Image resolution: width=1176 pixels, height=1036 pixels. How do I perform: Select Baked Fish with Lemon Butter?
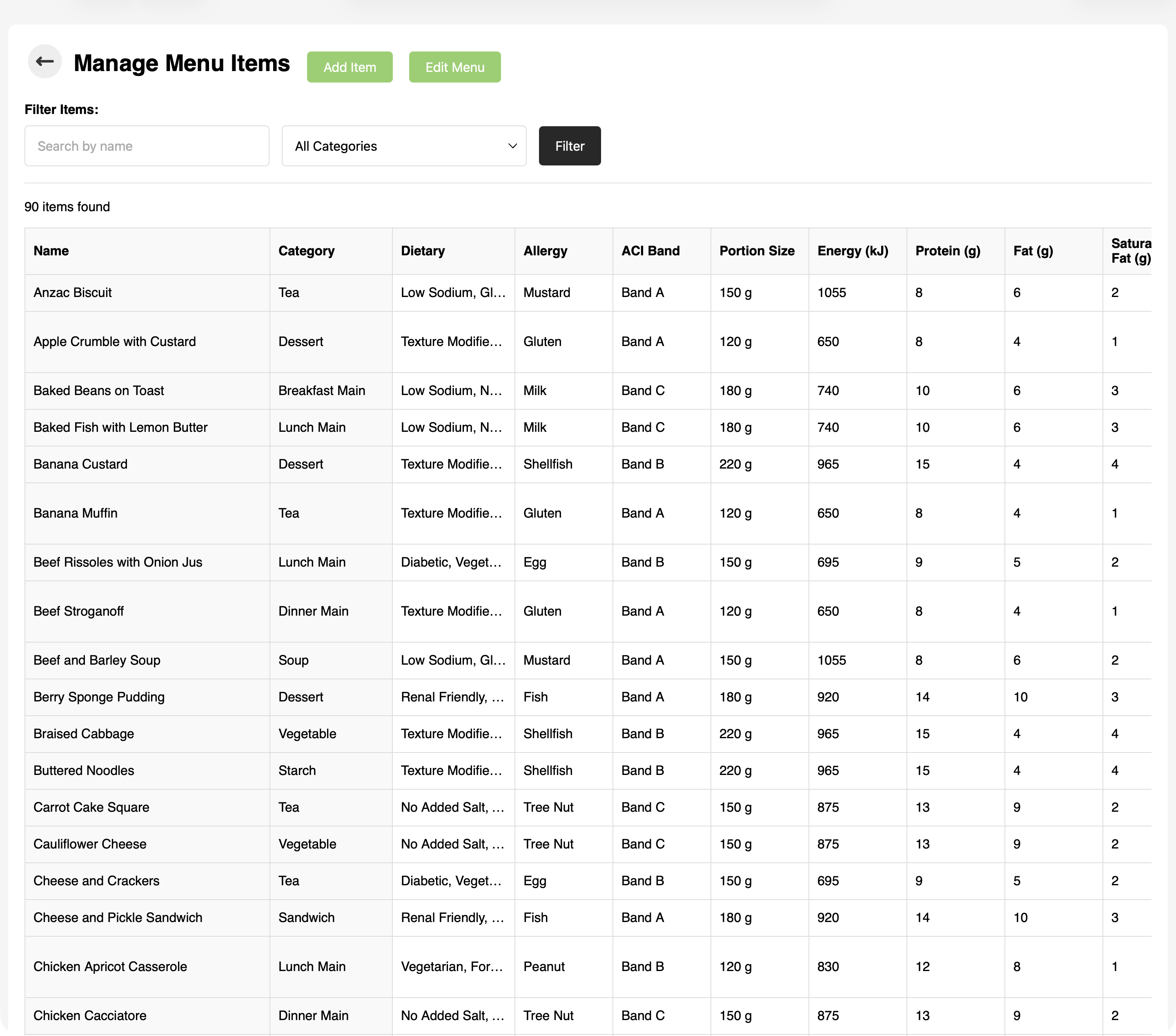coord(120,427)
